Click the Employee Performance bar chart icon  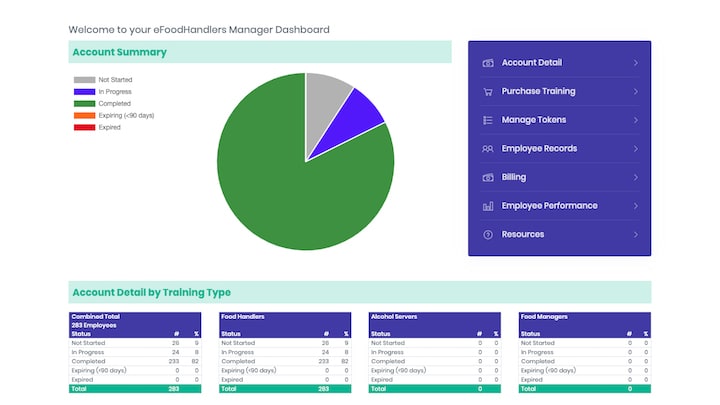(x=488, y=206)
